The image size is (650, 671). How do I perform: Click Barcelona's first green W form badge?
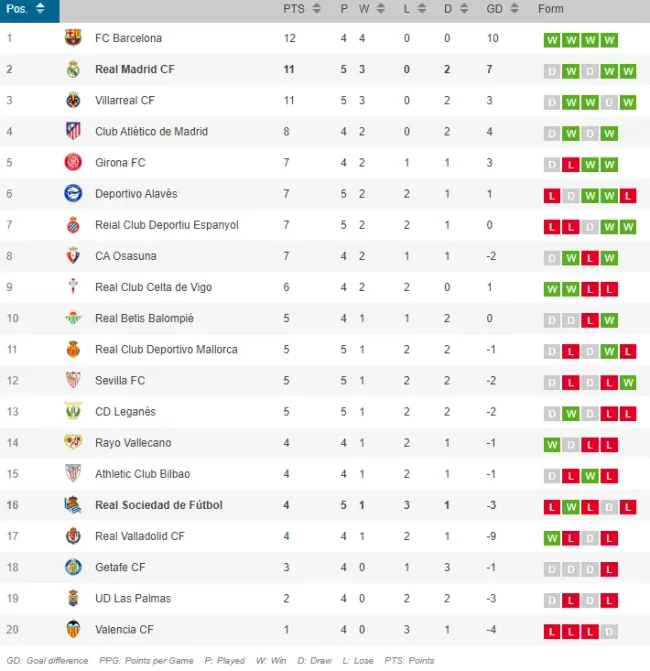(x=551, y=41)
